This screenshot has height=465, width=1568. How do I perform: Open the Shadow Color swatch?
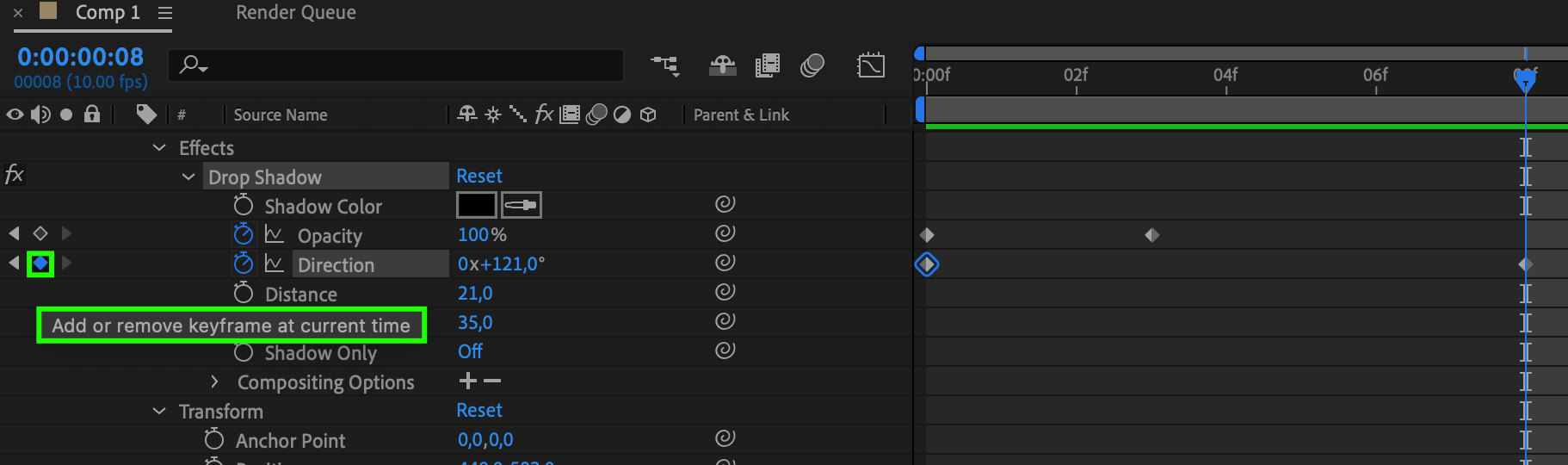(476, 205)
